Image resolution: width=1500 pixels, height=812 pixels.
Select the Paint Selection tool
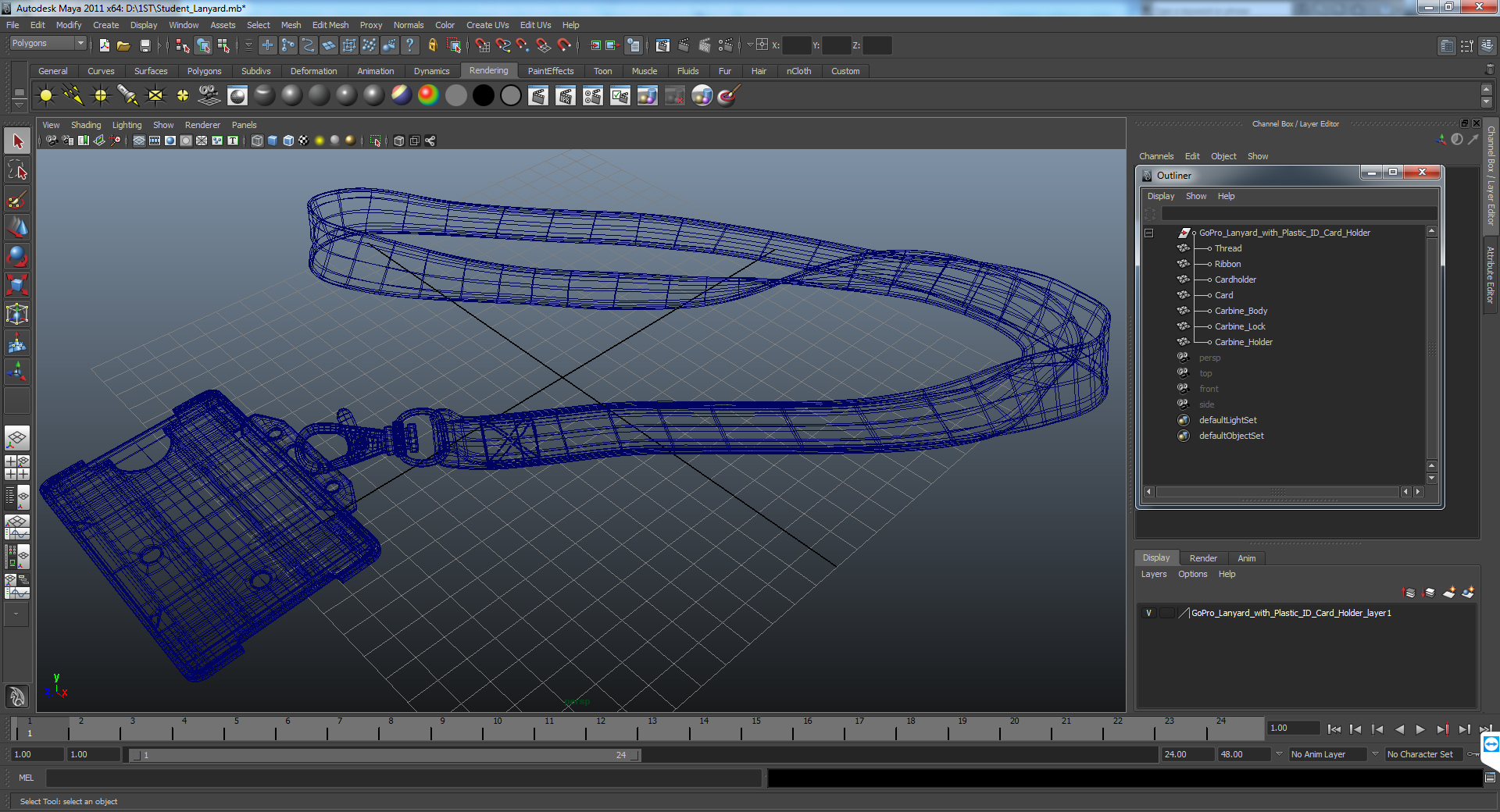(17, 200)
